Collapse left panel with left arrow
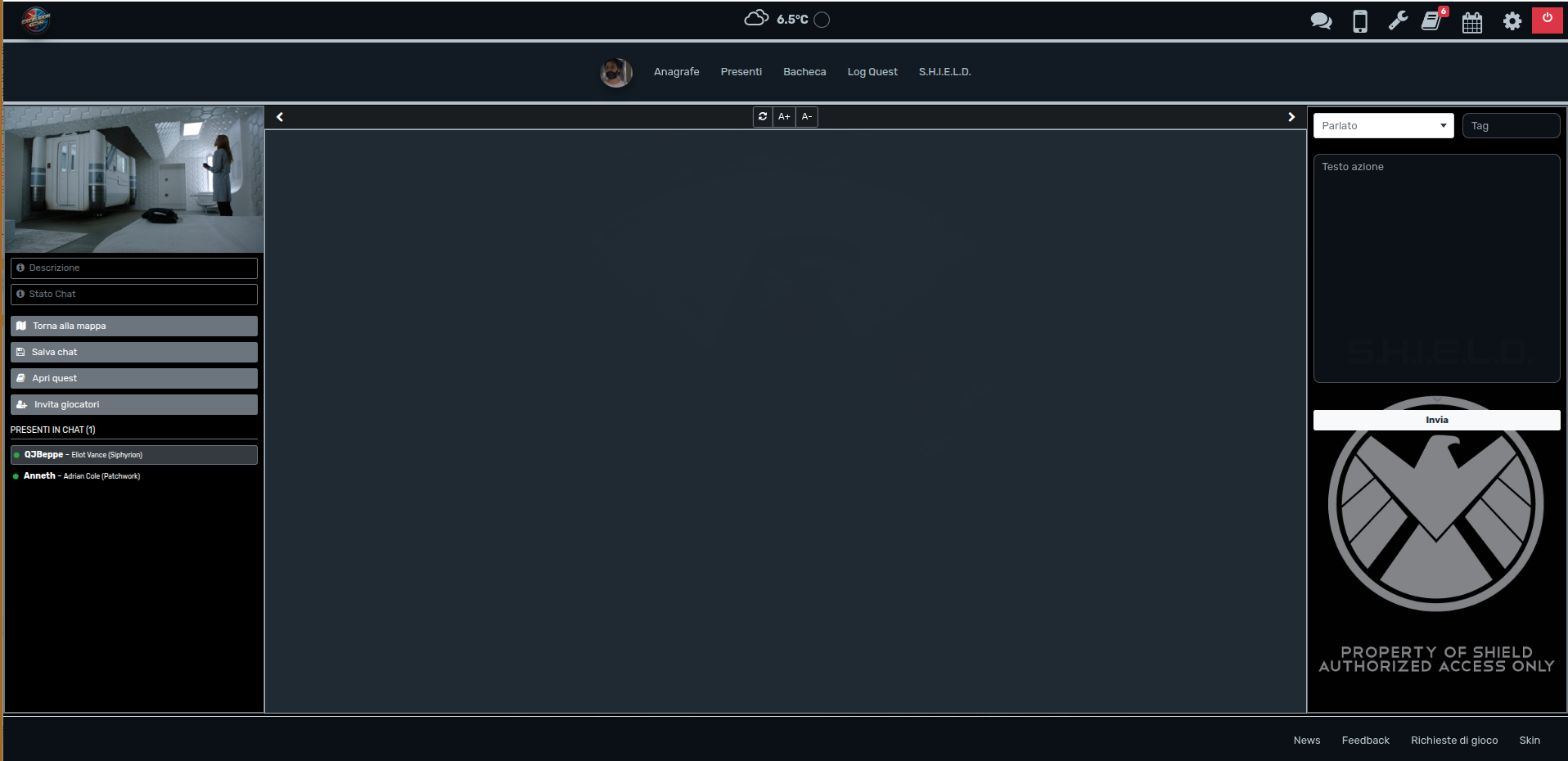 [280, 117]
